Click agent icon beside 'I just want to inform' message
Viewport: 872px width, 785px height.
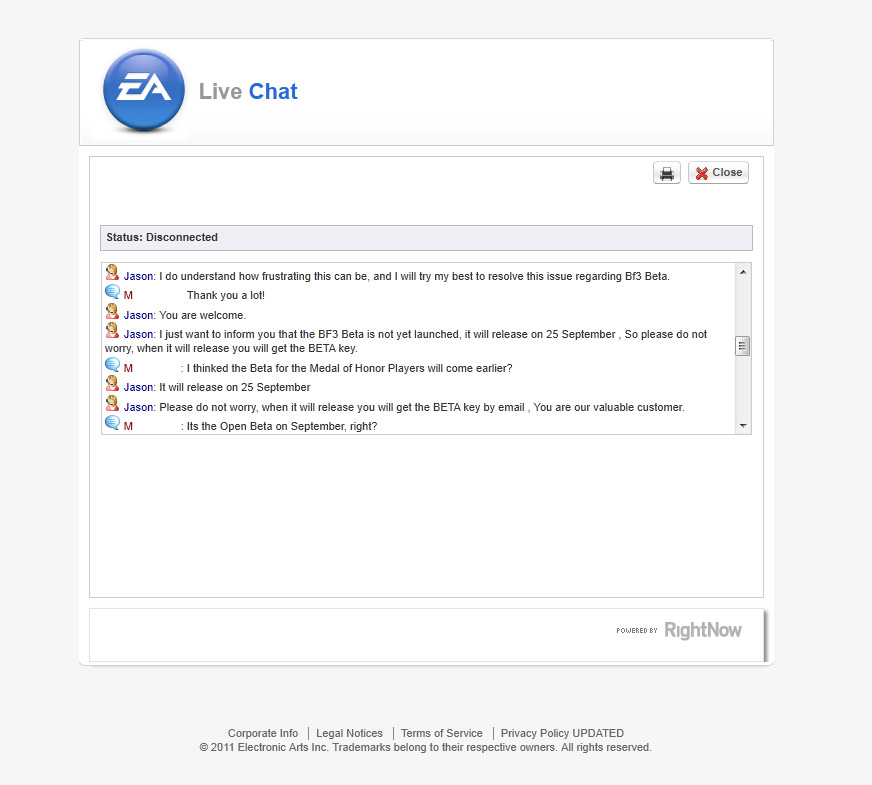click(x=112, y=330)
